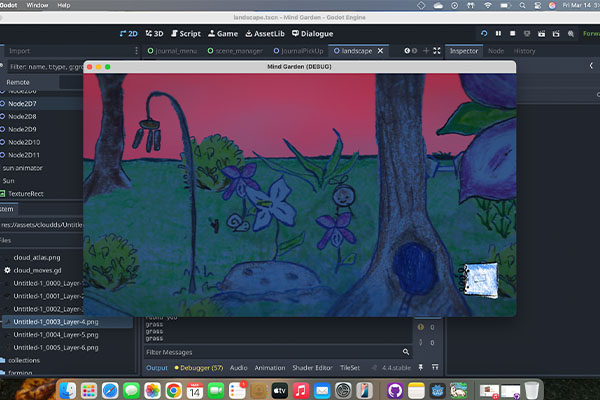Open the Animation bottom panel
The height and width of the screenshot is (400, 600).
[x=270, y=368]
